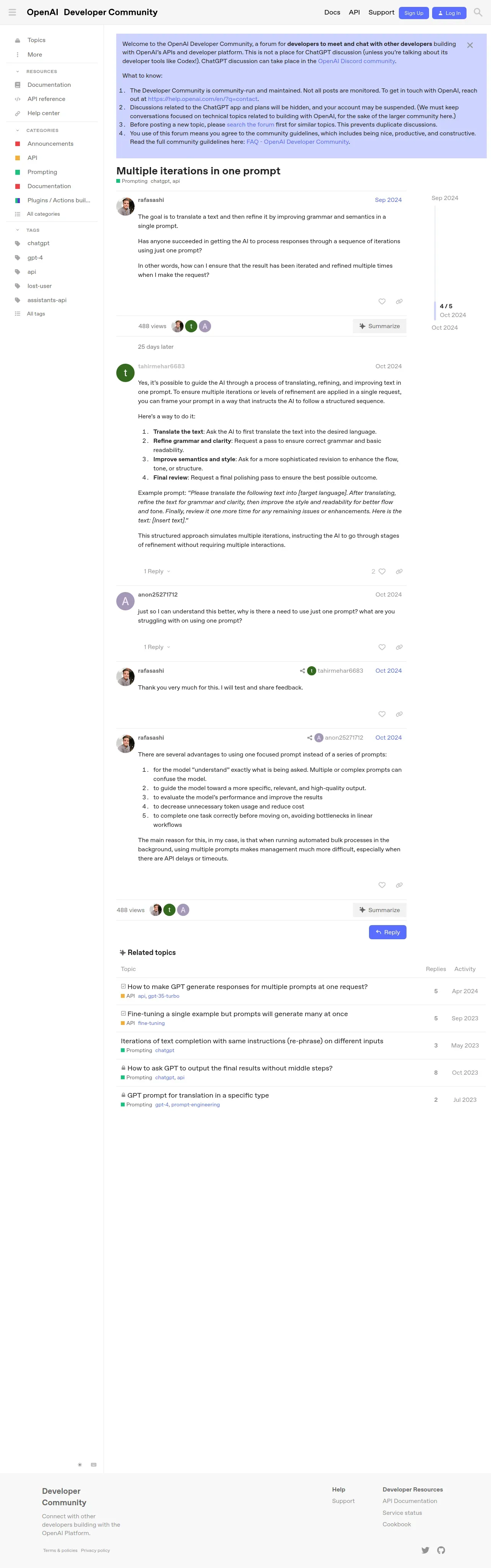Open the More menu in sidebar

pos(35,55)
